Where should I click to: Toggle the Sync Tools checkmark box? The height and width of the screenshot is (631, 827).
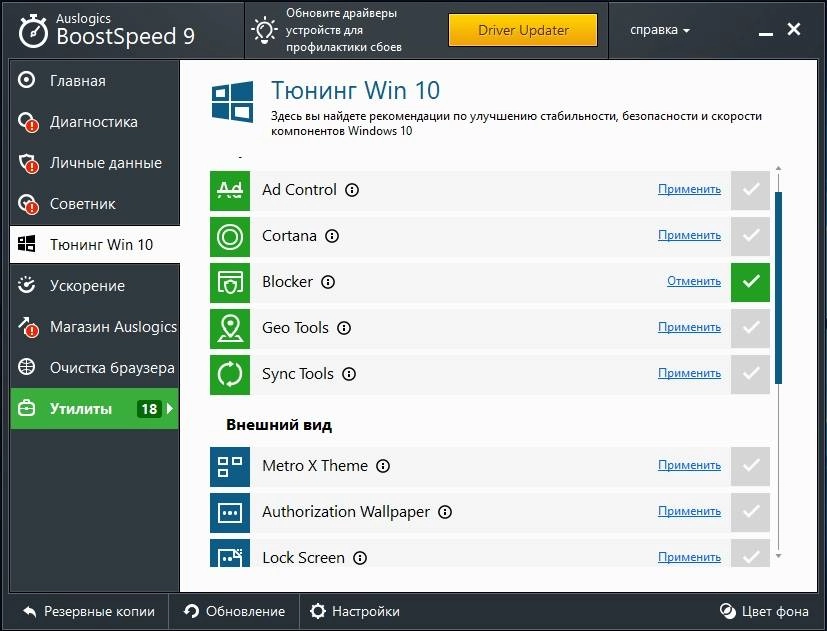(x=751, y=374)
